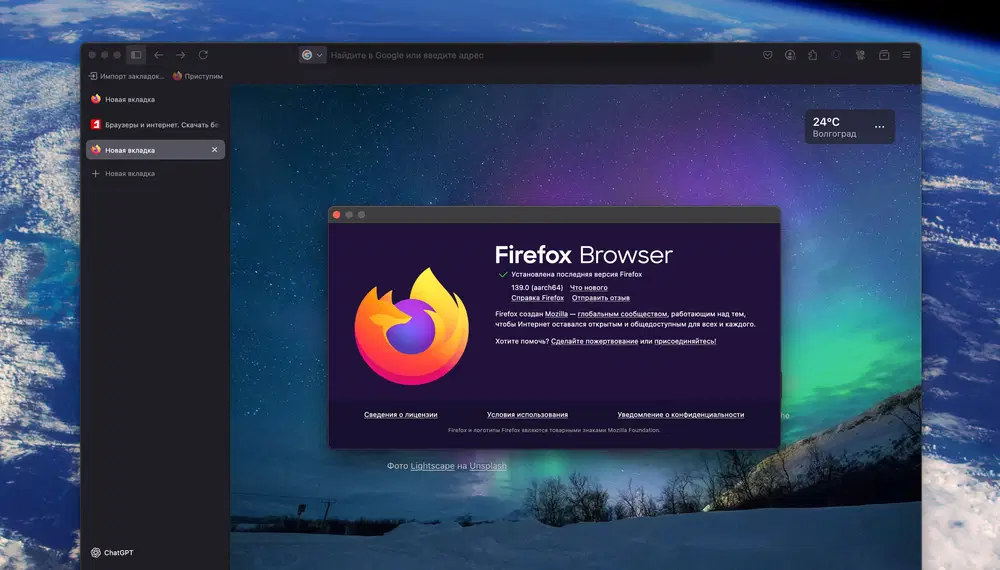Close the active 'Новая вкладка' tab with X

214,150
